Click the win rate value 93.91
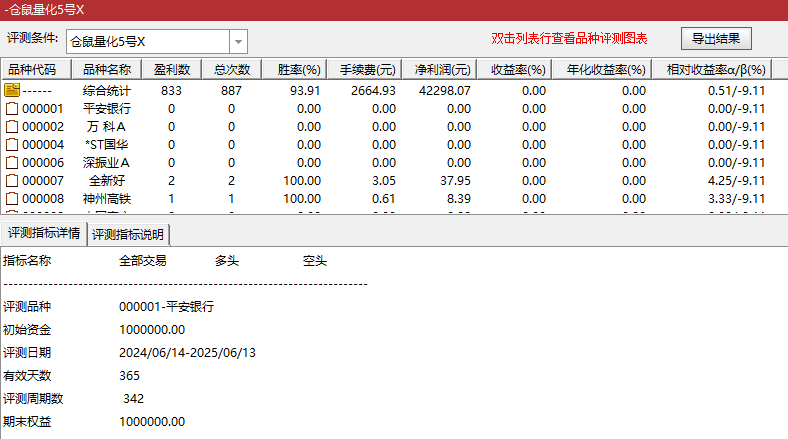This screenshot has height=439, width=788. 305,91
